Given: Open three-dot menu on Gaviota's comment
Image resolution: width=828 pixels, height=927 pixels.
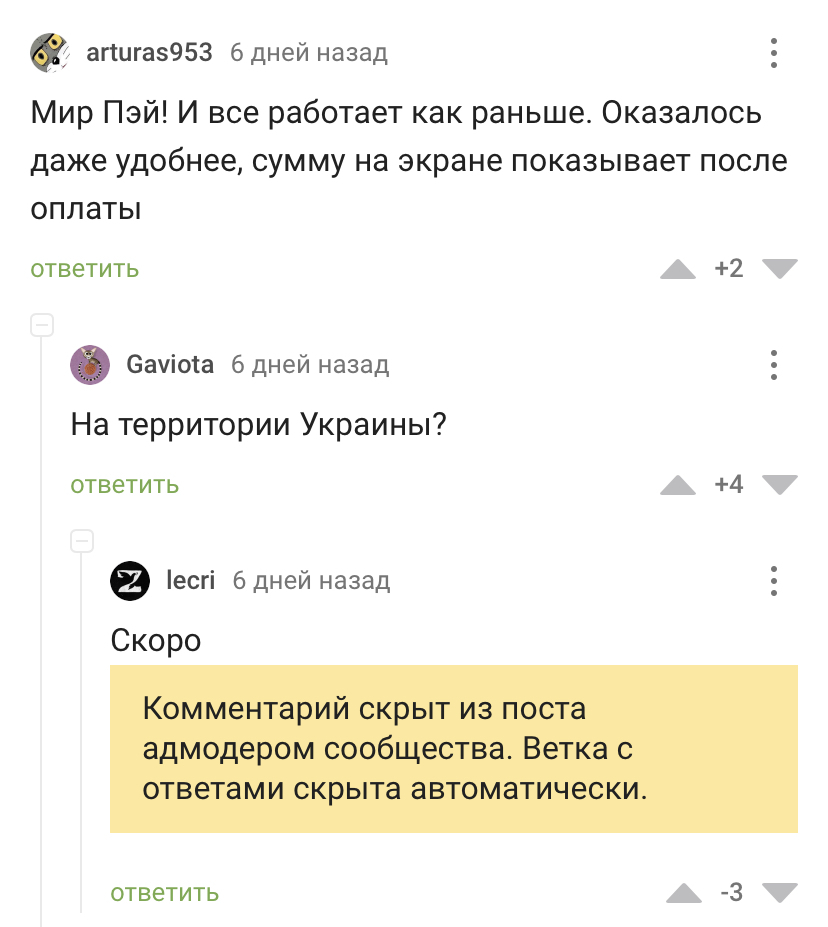Looking at the screenshot, I should click(x=774, y=365).
